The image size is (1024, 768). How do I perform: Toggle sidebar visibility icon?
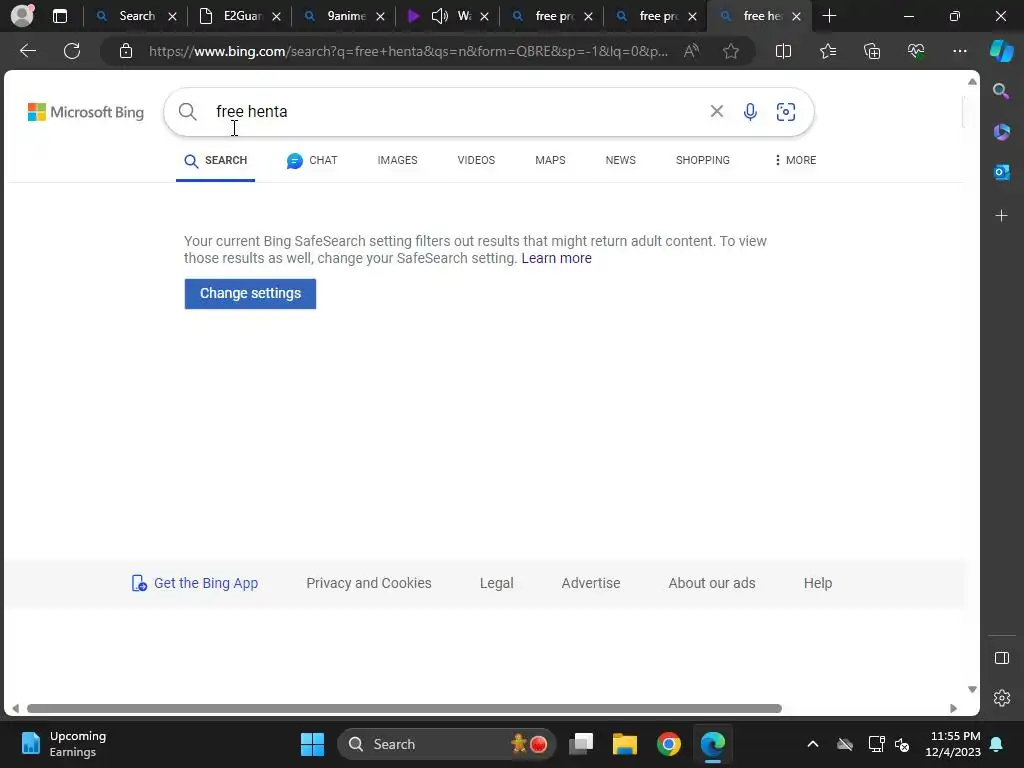[x=1001, y=658]
